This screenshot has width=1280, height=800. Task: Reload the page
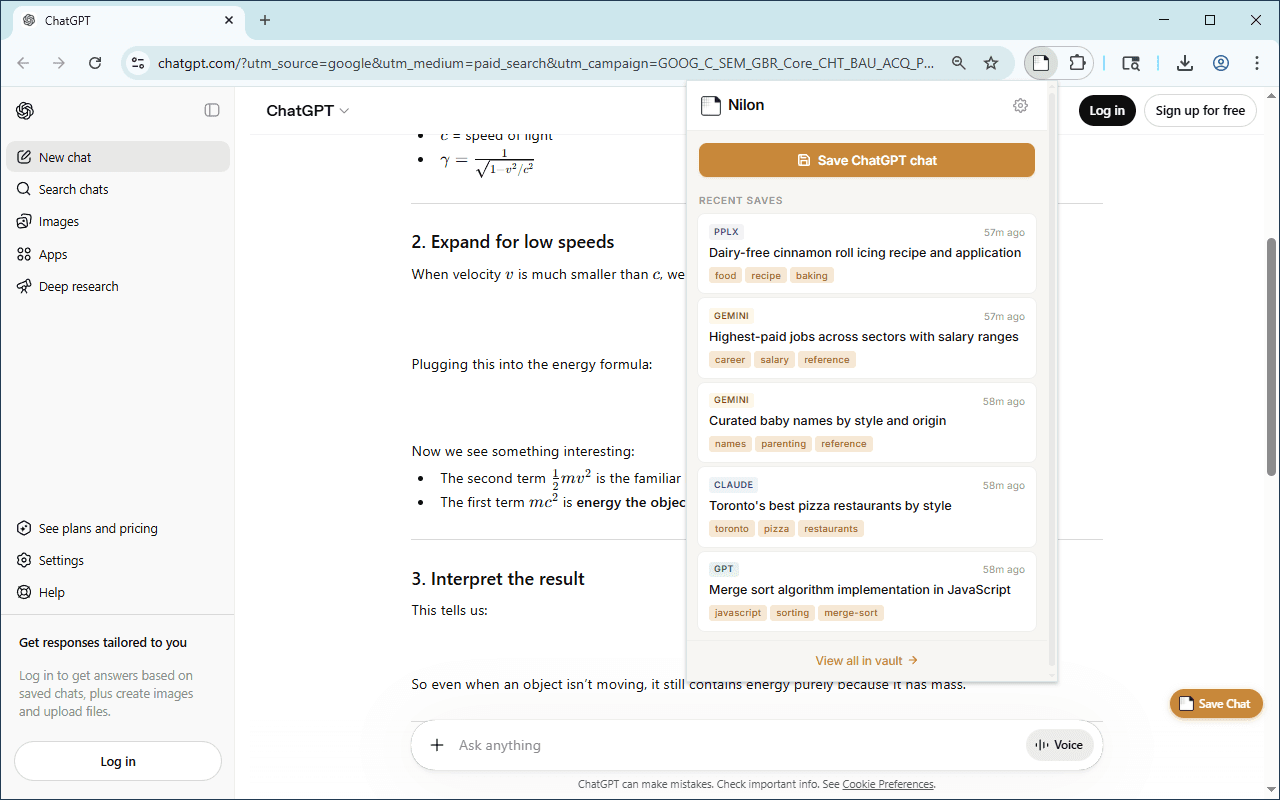coord(95,63)
